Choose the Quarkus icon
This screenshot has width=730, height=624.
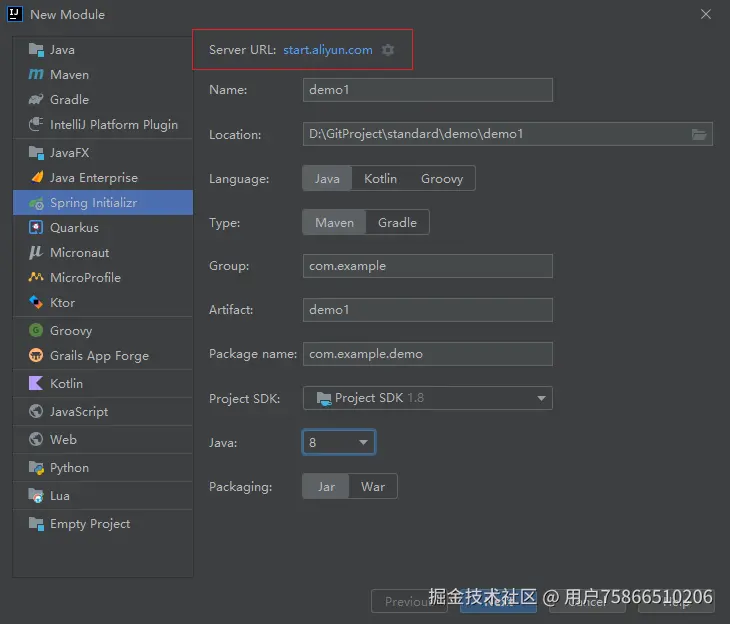36,227
